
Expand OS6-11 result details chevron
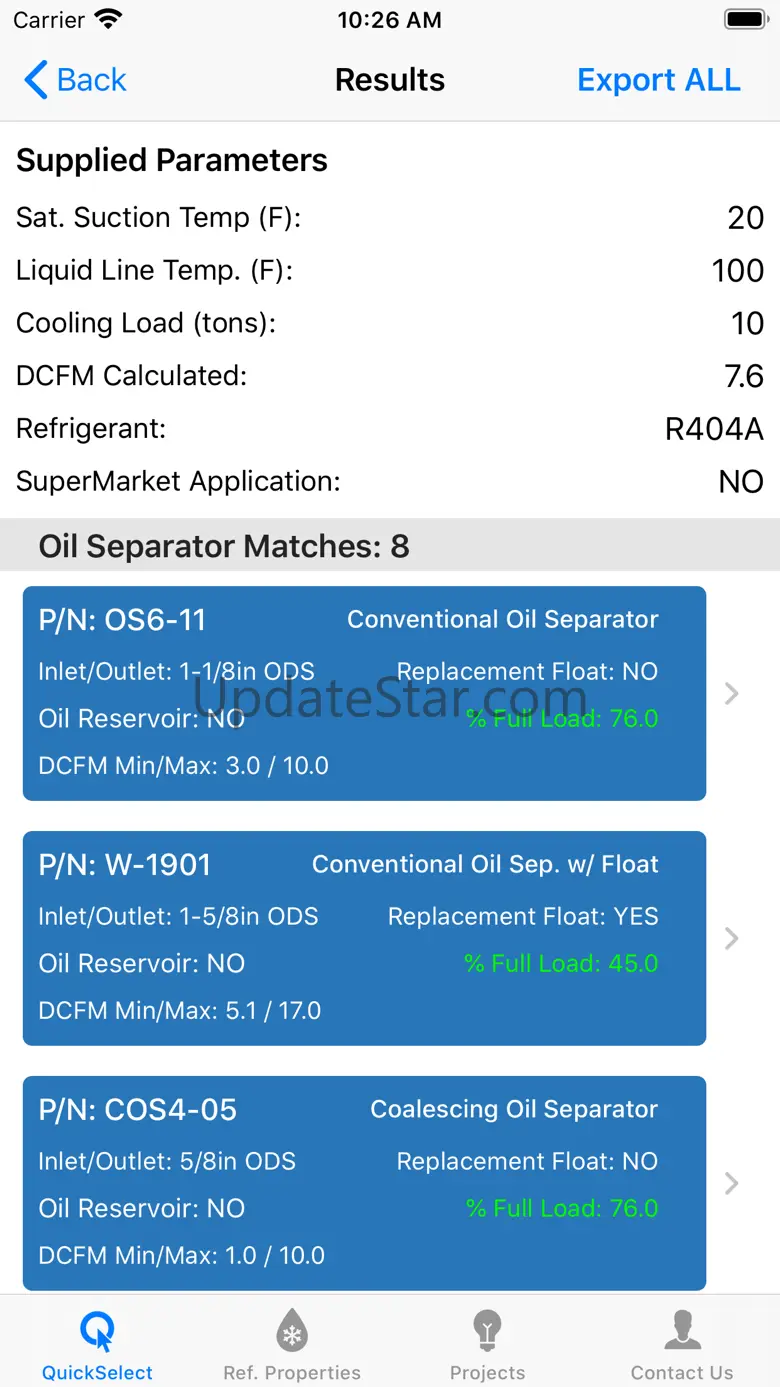[732, 693]
